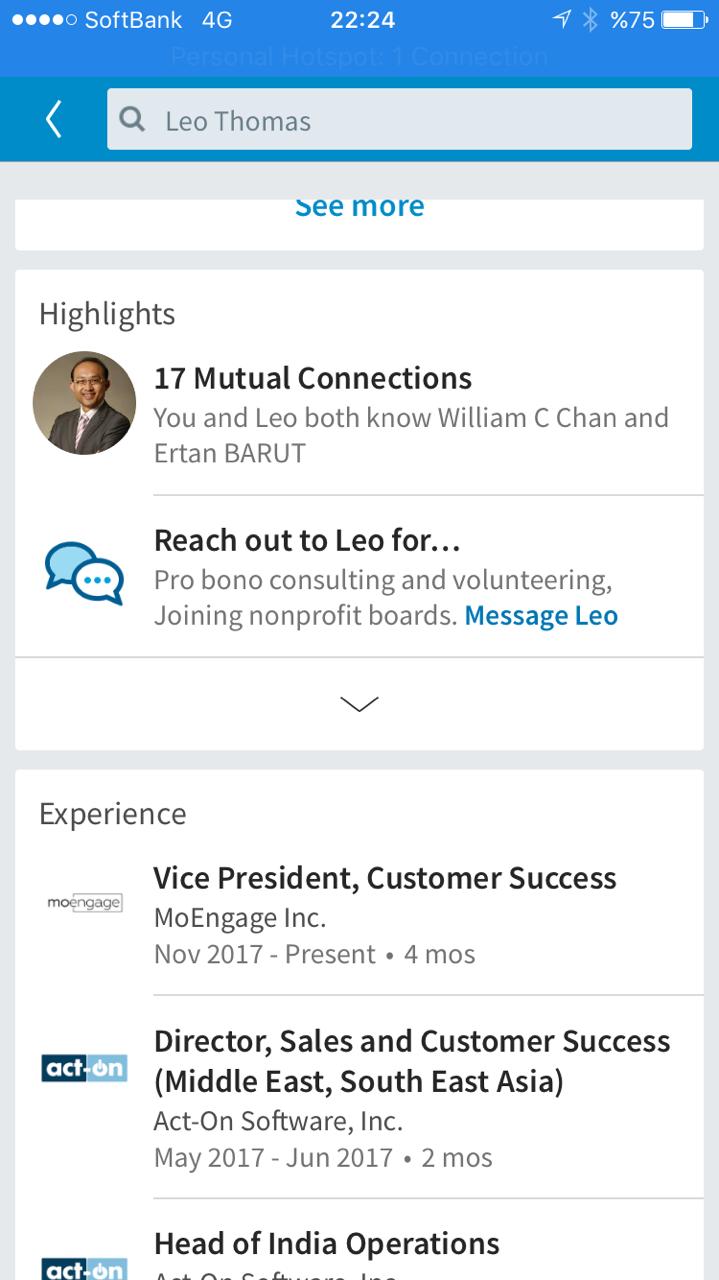The width and height of the screenshot is (719, 1280).
Task: Tap the Act-On logo beside Head of India Operations
Action: (84, 1268)
